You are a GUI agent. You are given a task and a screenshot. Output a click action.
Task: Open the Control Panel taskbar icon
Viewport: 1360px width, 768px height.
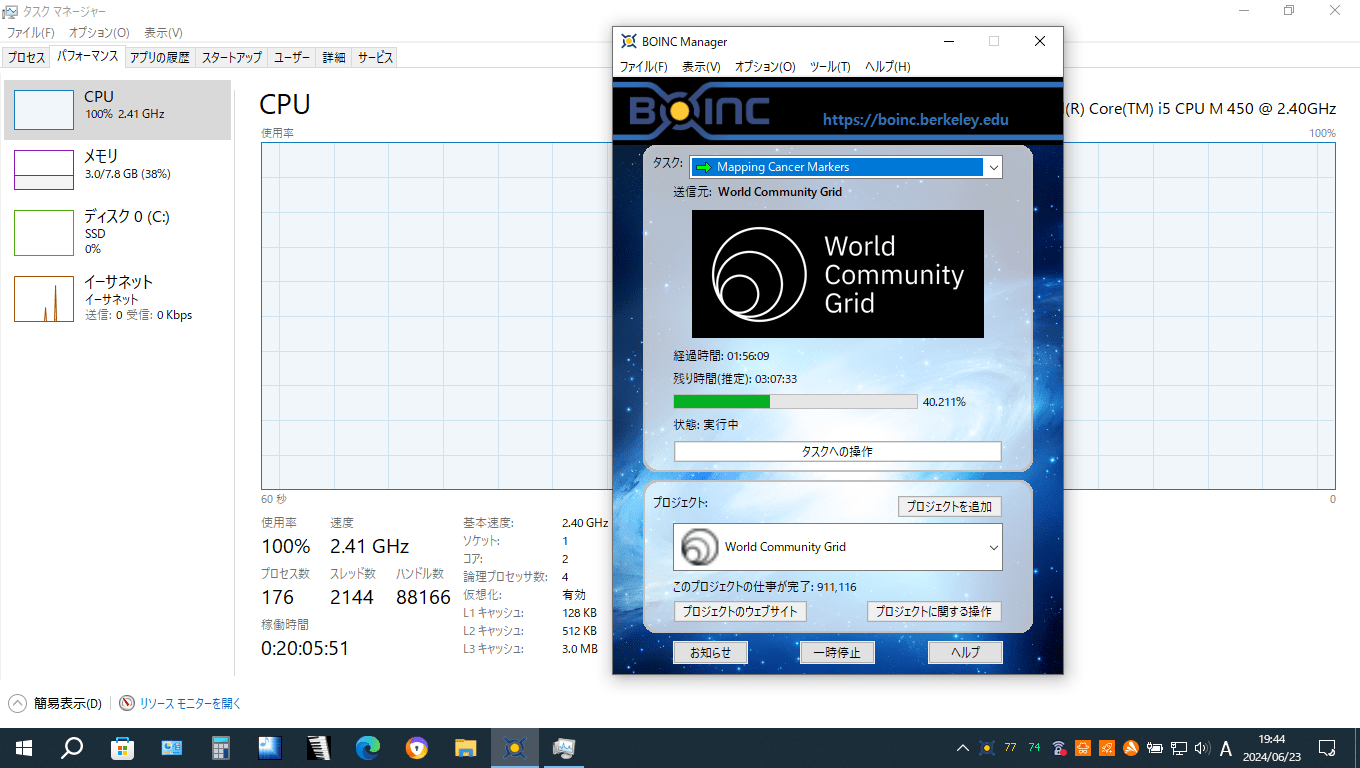point(171,747)
